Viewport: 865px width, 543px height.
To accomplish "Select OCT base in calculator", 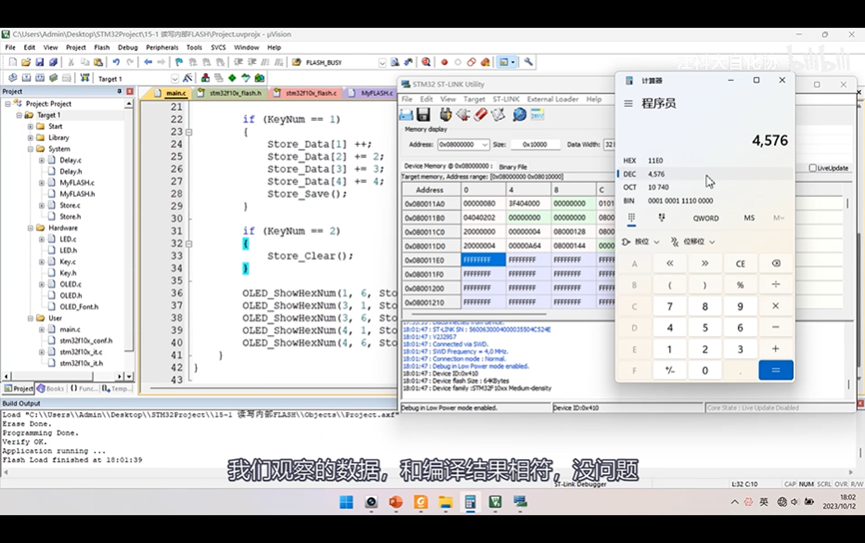I will (704, 187).
